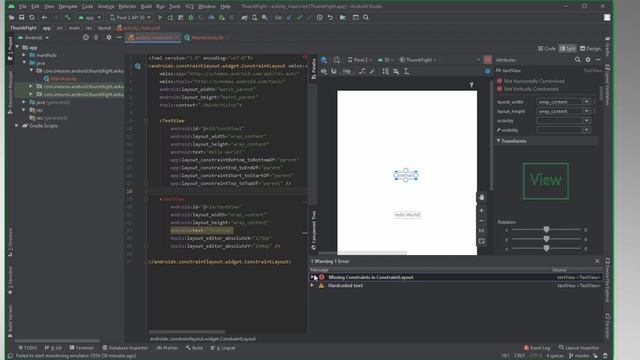Click the VCS Commit checkmark icon
Screen dimensions: 640x360
tap(299, 18)
